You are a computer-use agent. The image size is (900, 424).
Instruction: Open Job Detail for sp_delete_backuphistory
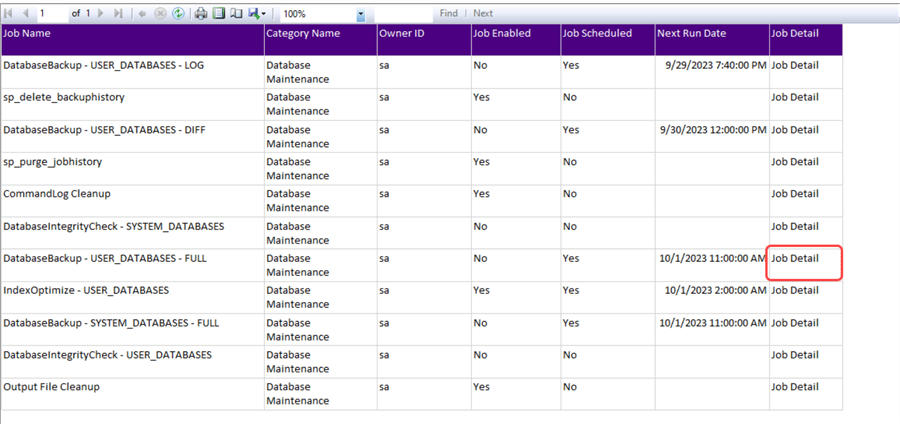pyautogui.click(x=795, y=97)
